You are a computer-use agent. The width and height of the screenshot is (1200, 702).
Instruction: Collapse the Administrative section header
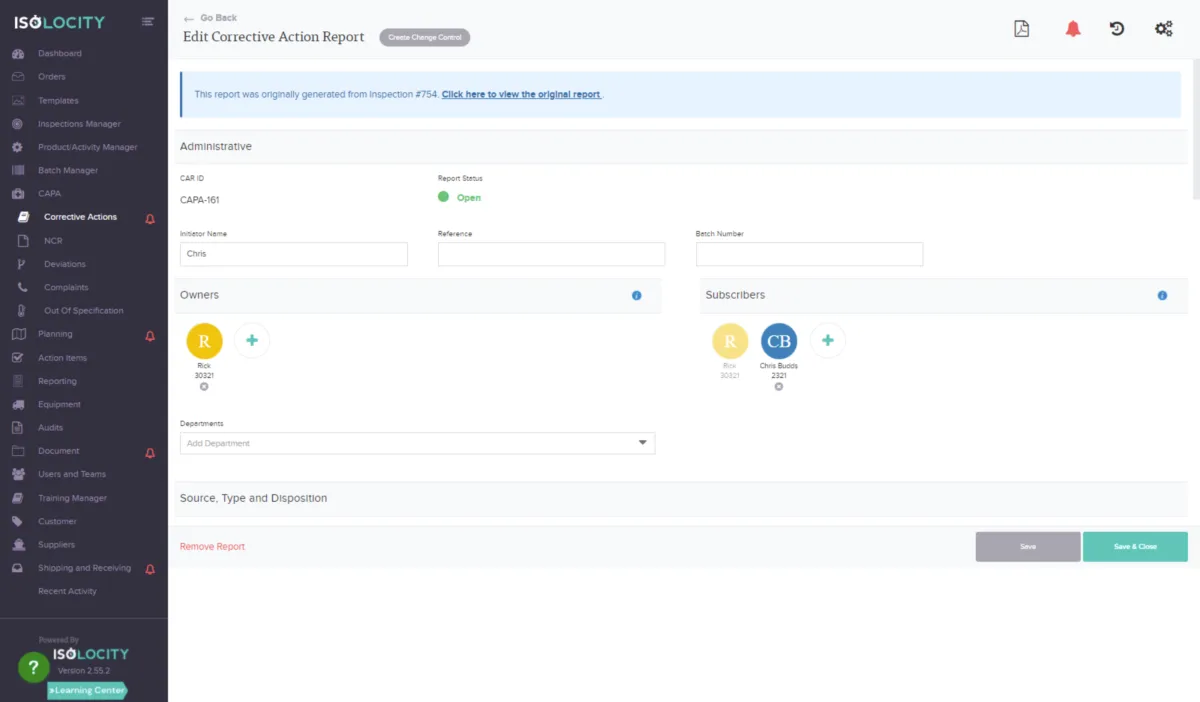pyautogui.click(x=681, y=146)
